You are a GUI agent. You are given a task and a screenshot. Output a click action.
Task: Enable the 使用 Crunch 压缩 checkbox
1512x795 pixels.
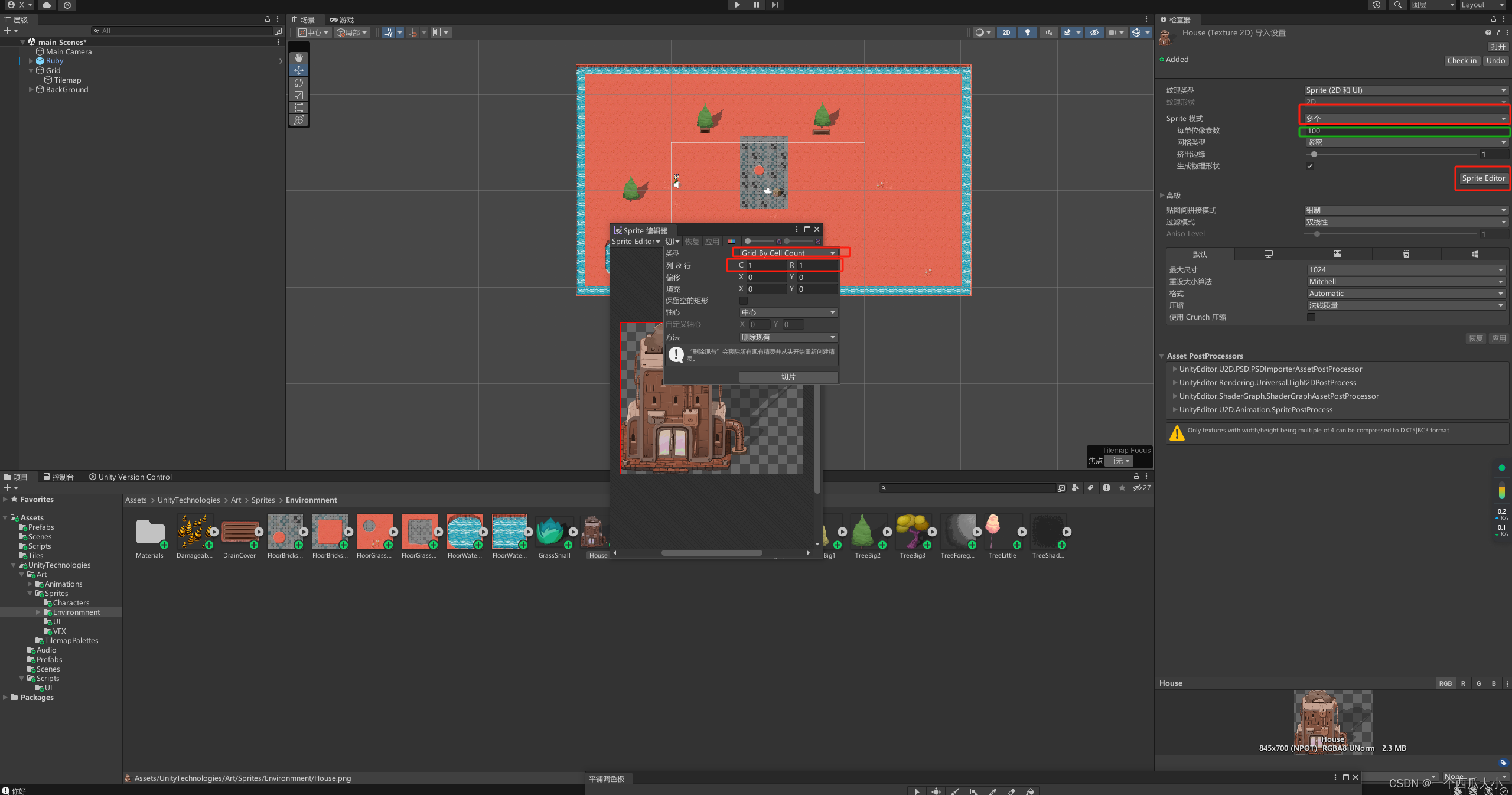pyautogui.click(x=1311, y=317)
